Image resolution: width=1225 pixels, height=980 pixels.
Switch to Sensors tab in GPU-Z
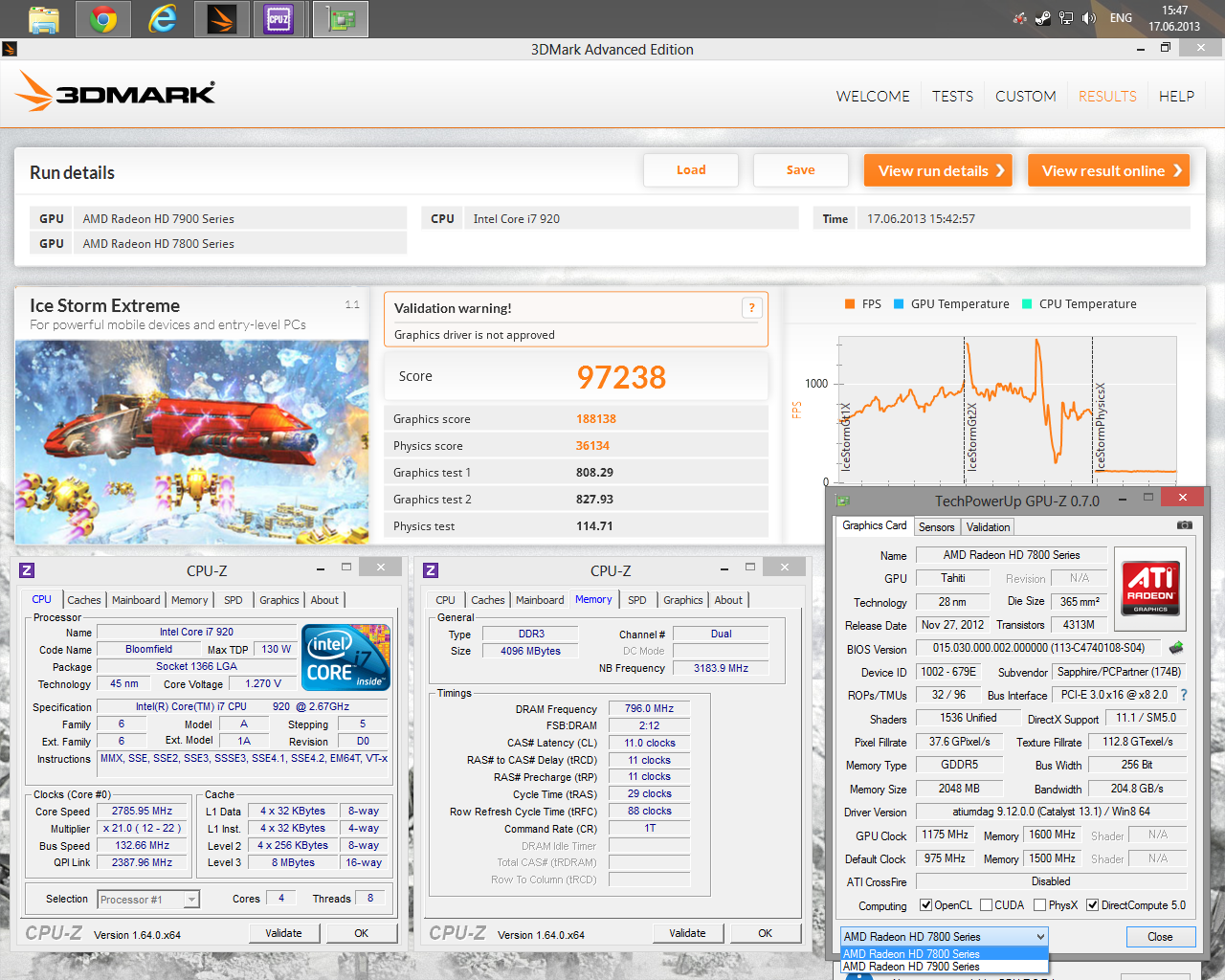[x=936, y=527]
